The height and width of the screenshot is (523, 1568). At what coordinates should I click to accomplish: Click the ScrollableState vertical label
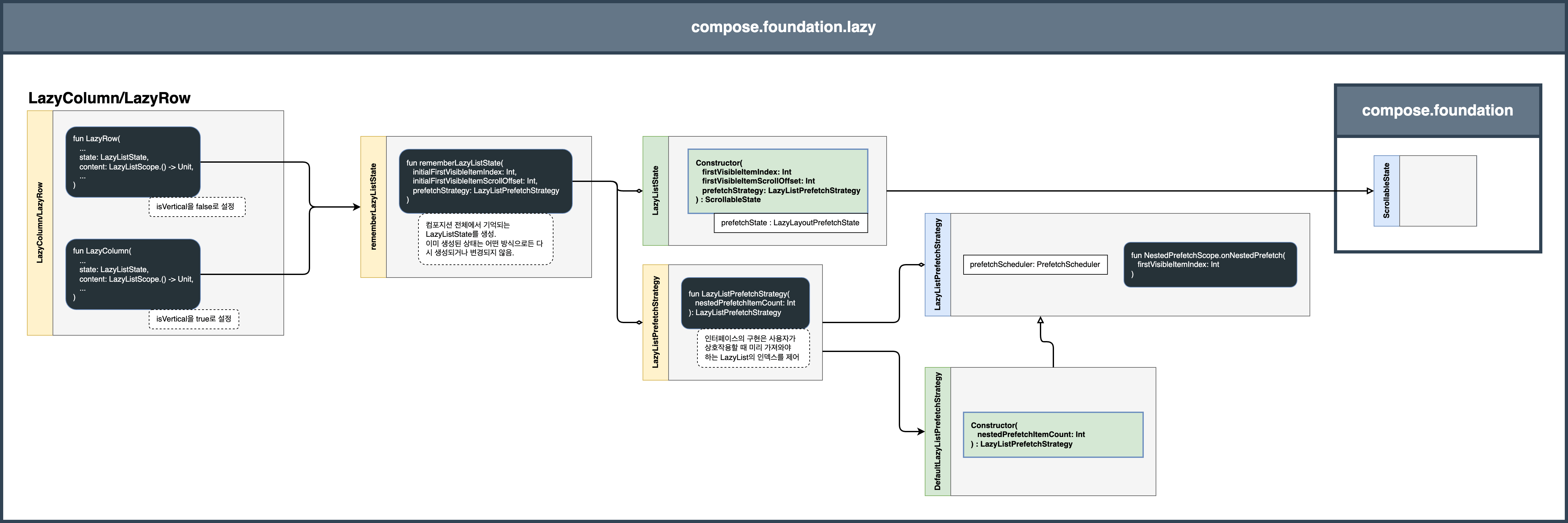[x=1386, y=191]
